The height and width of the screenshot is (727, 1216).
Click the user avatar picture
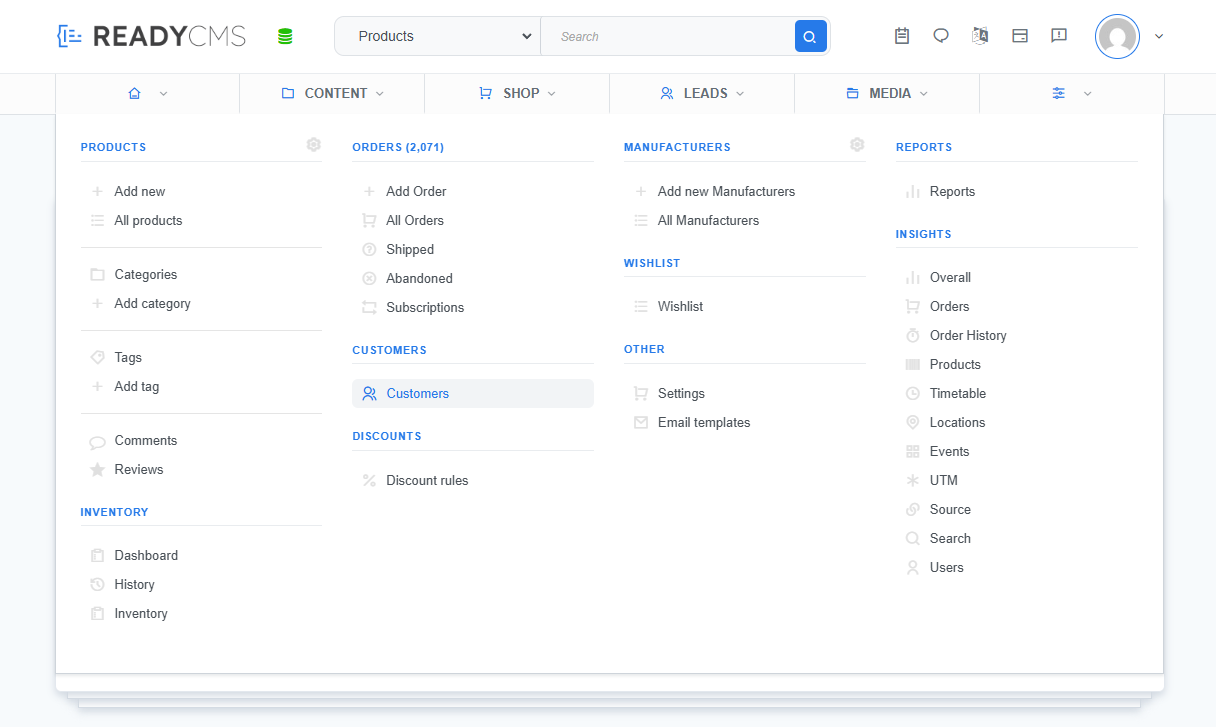pyautogui.click(x=1117, y=37)
